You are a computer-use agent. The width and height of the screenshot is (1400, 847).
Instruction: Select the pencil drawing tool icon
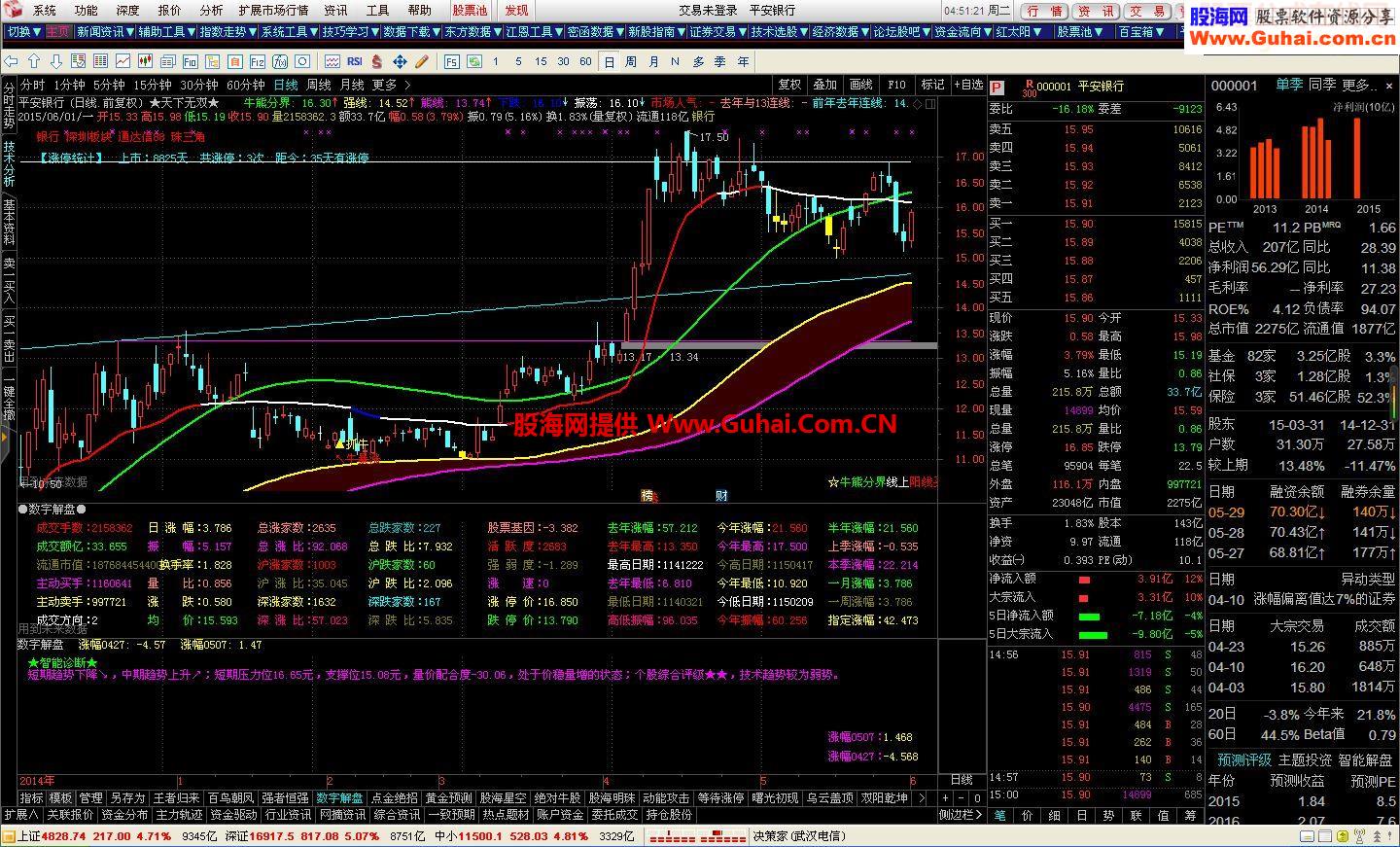(422, 61)
